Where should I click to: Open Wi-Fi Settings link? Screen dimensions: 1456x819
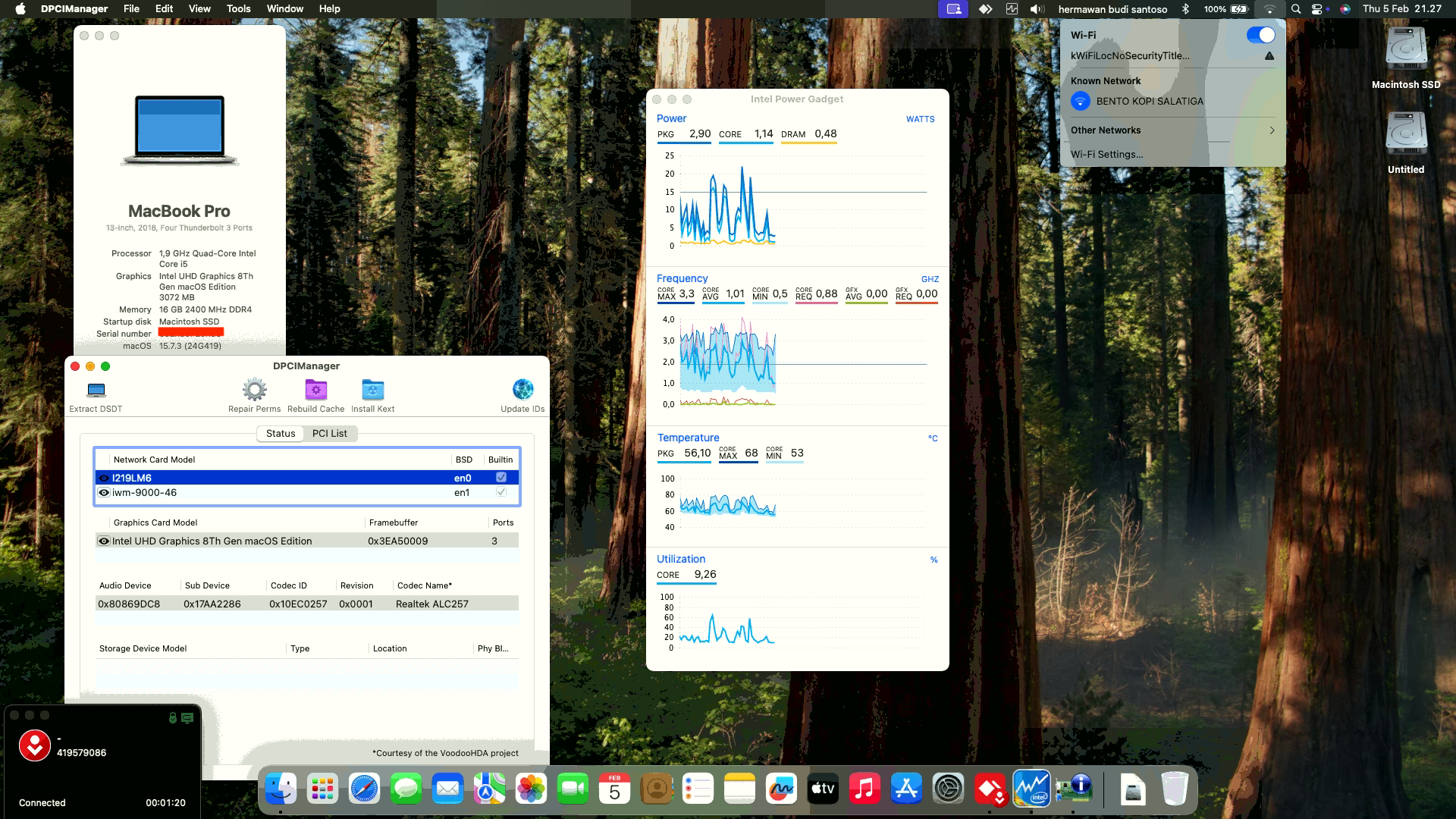[1106, 154]
